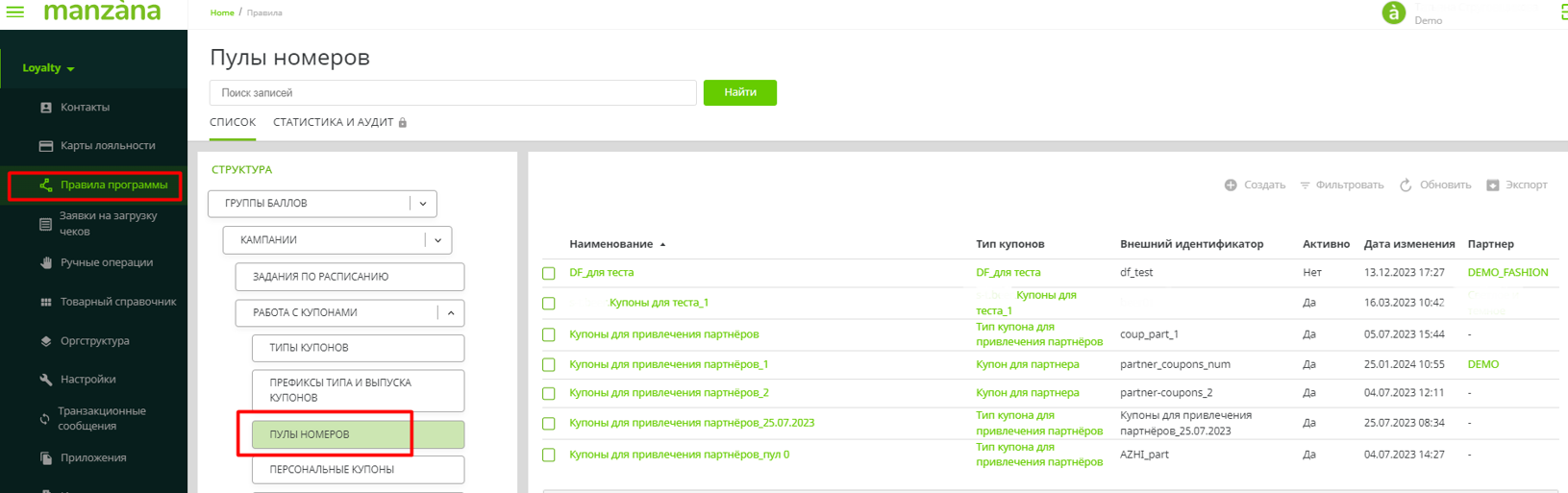Check the DF_для теста row checkbox
The height and width of the screenshot is (493, 1568).
pyautogui.click(x=549, y=273)
